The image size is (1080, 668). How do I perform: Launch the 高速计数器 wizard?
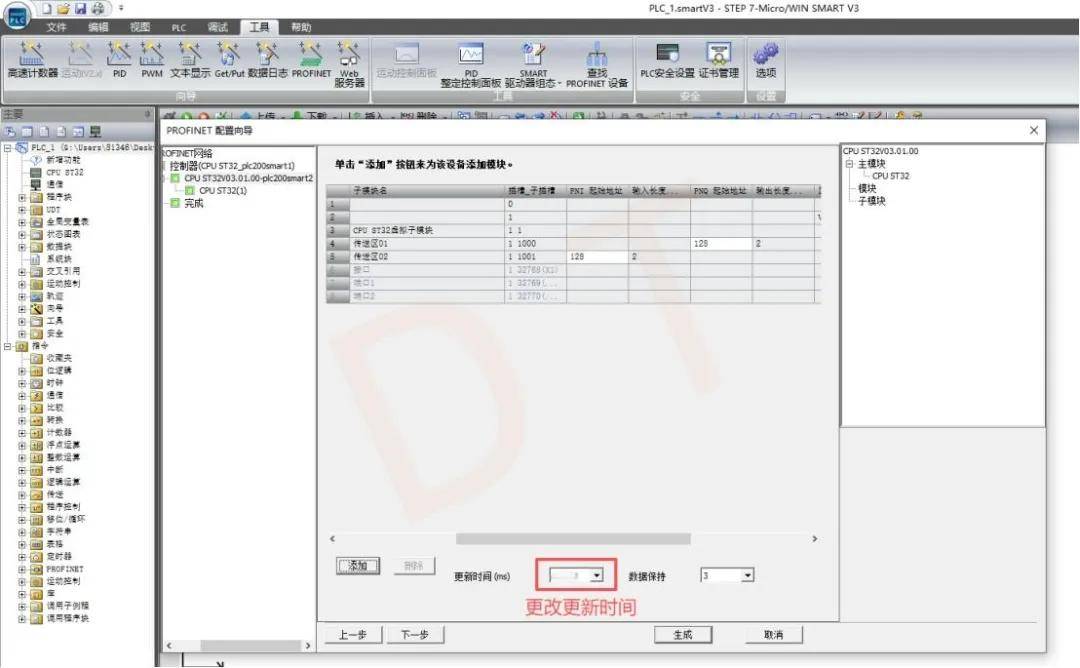[x=32, y=60]
